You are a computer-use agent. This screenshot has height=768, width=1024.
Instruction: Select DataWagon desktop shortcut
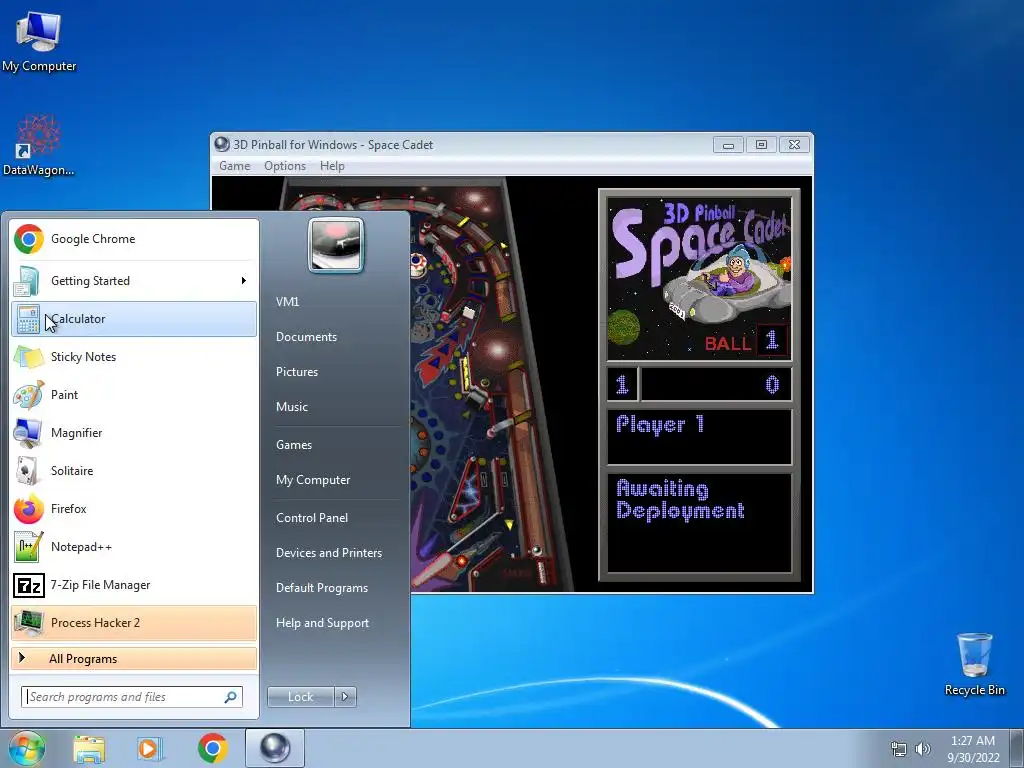pos(39,145)
